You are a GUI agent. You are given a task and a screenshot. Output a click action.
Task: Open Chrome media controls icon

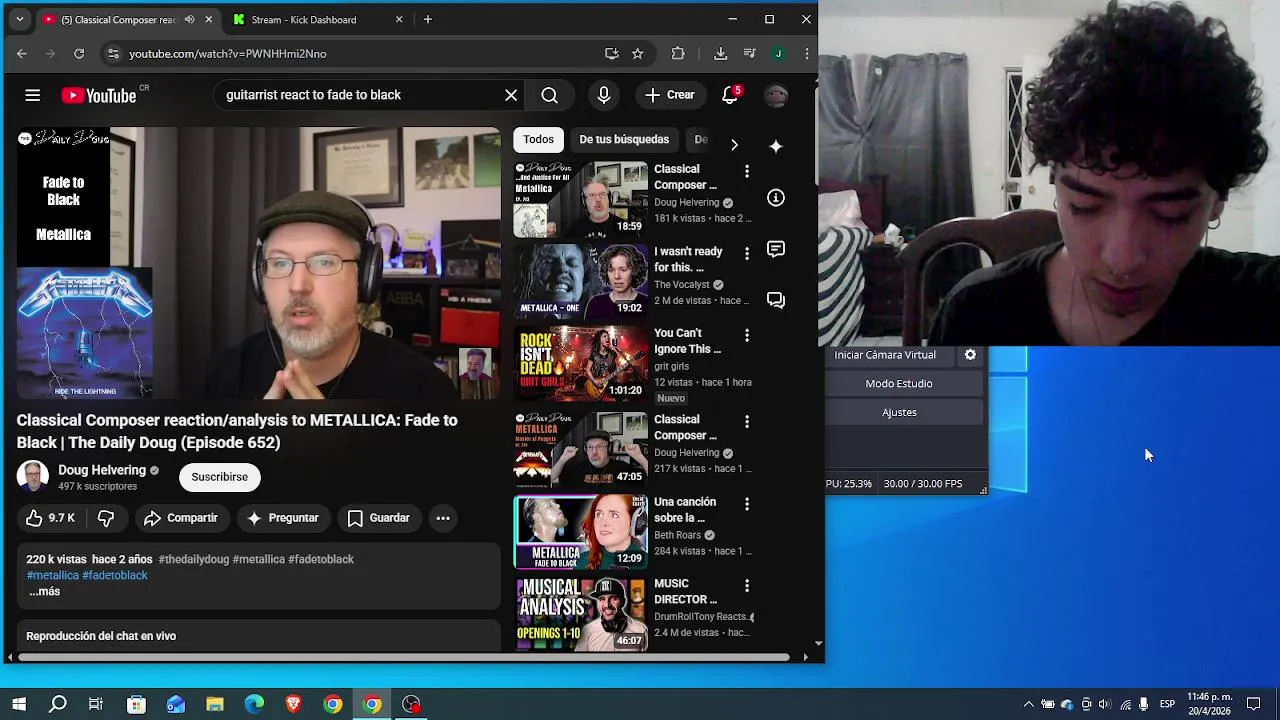[749, 54]
